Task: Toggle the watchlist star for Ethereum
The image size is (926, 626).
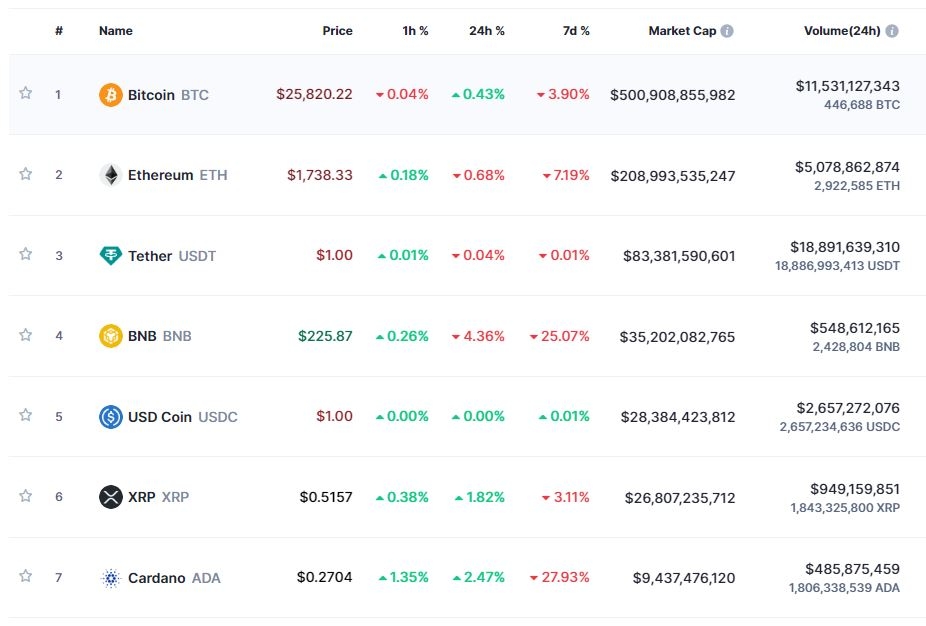Action: 26,174
